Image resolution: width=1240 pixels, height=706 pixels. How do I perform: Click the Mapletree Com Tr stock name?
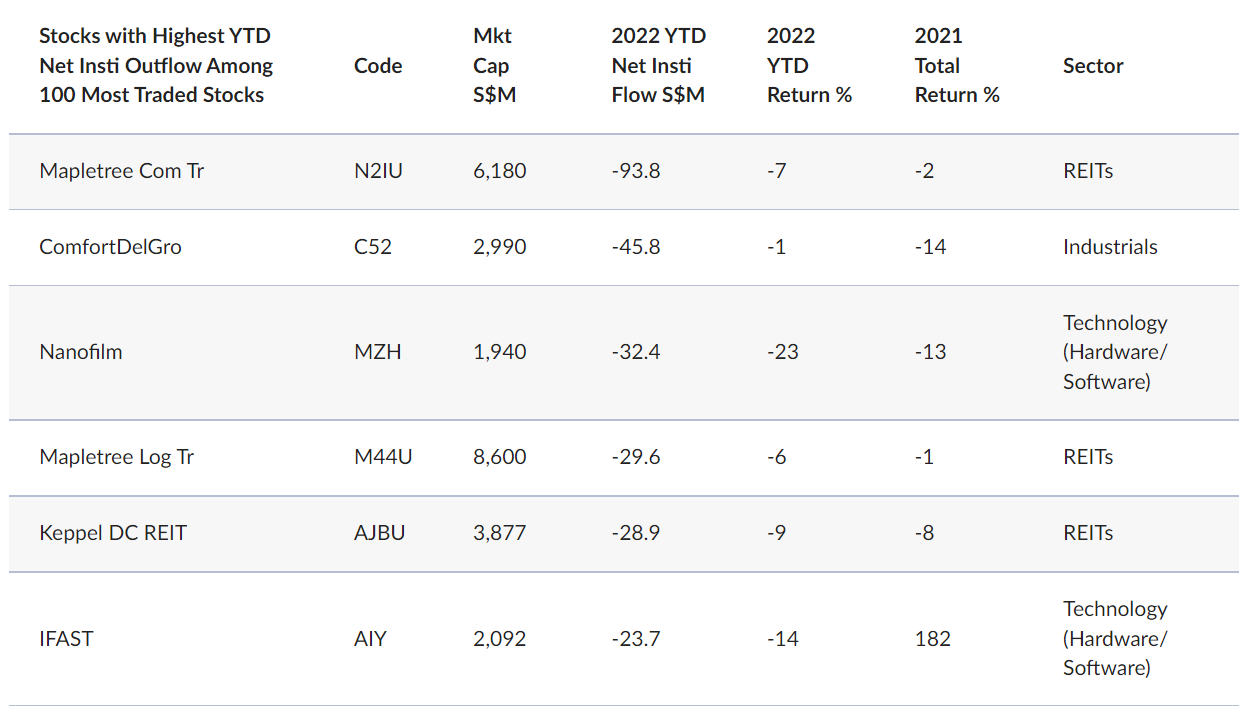click(x=121, y=171)
